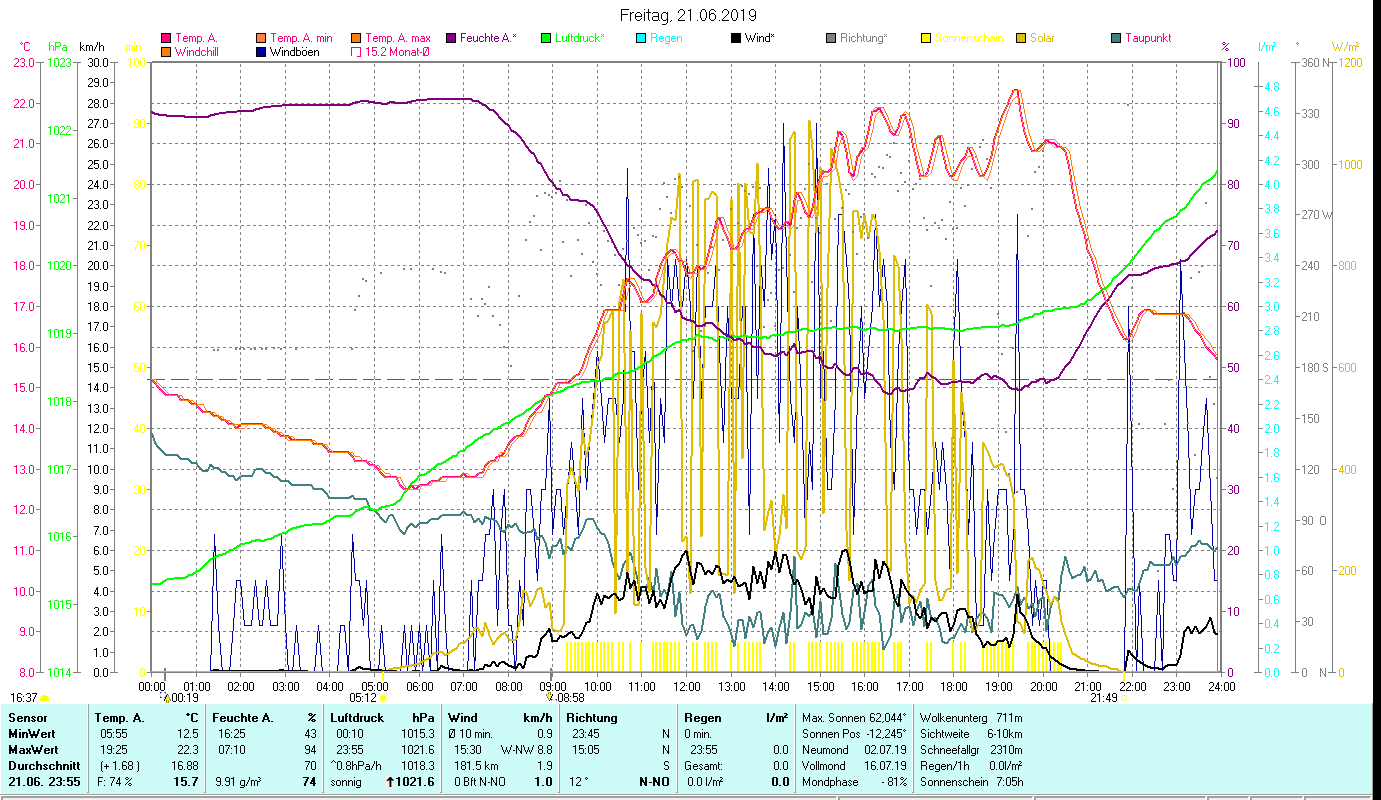Click the Feuchte A.* legend label

tap(489, 38)
